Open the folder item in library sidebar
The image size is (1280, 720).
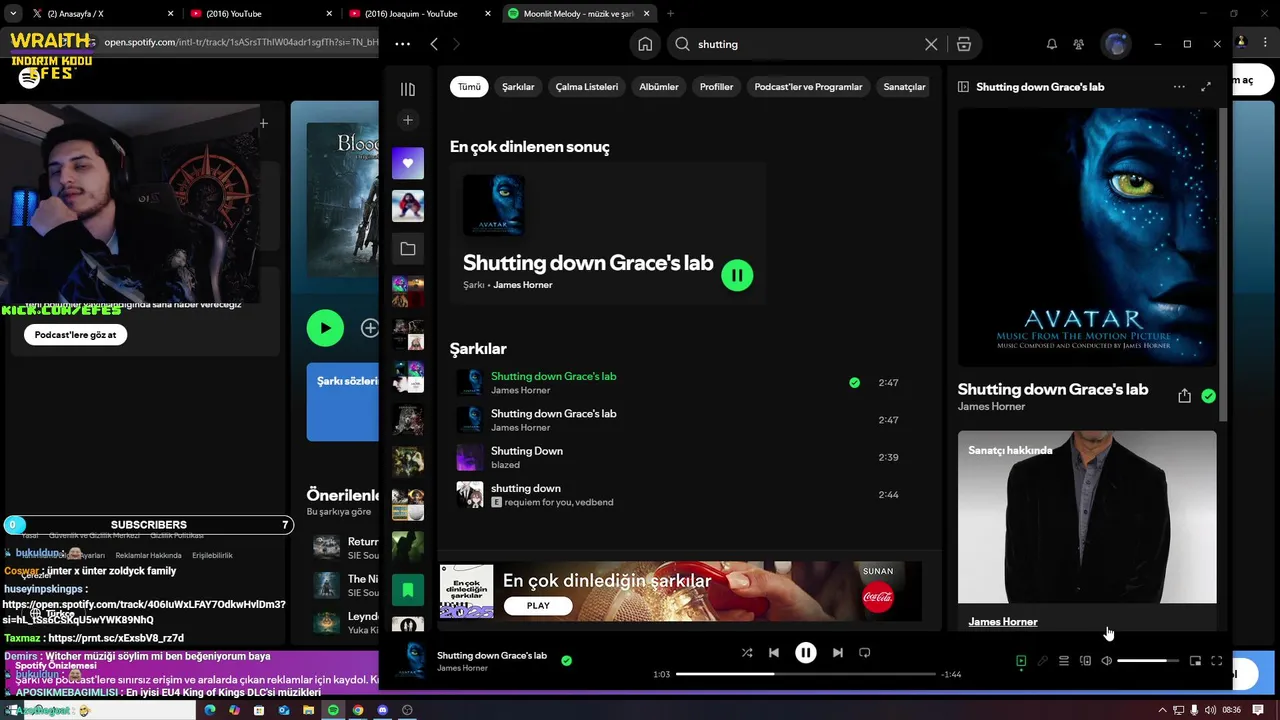coord(408,249)
